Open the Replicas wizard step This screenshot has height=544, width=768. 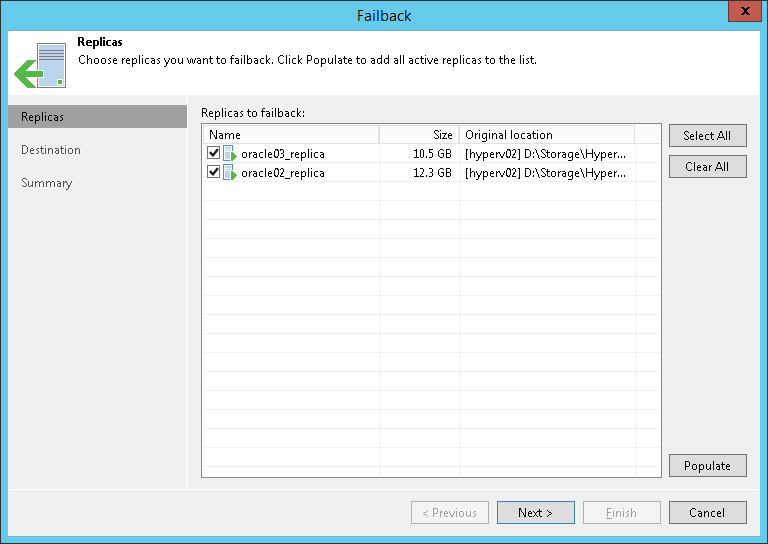click(42, 117)
